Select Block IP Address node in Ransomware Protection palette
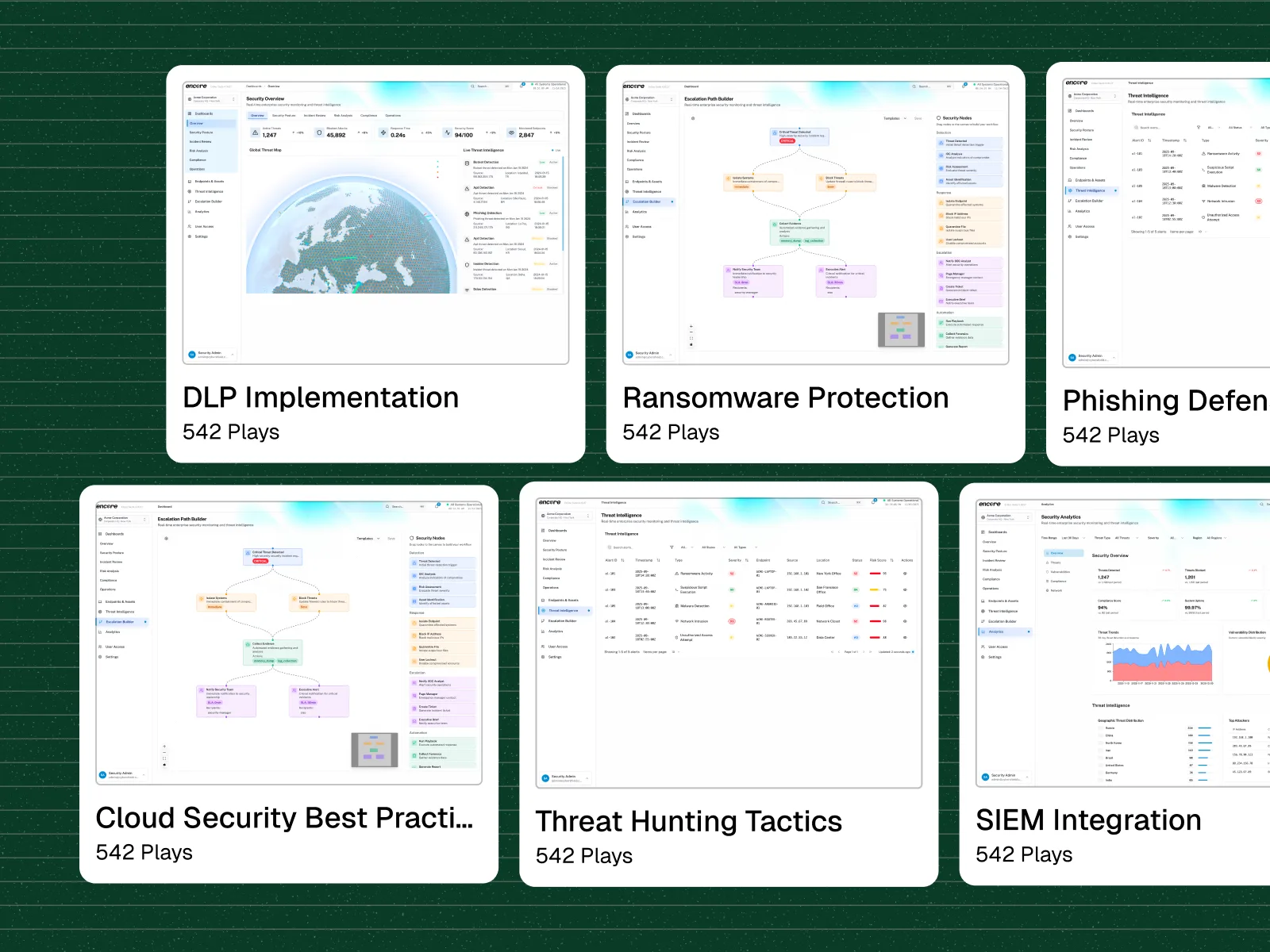 (x=970, y=214)
